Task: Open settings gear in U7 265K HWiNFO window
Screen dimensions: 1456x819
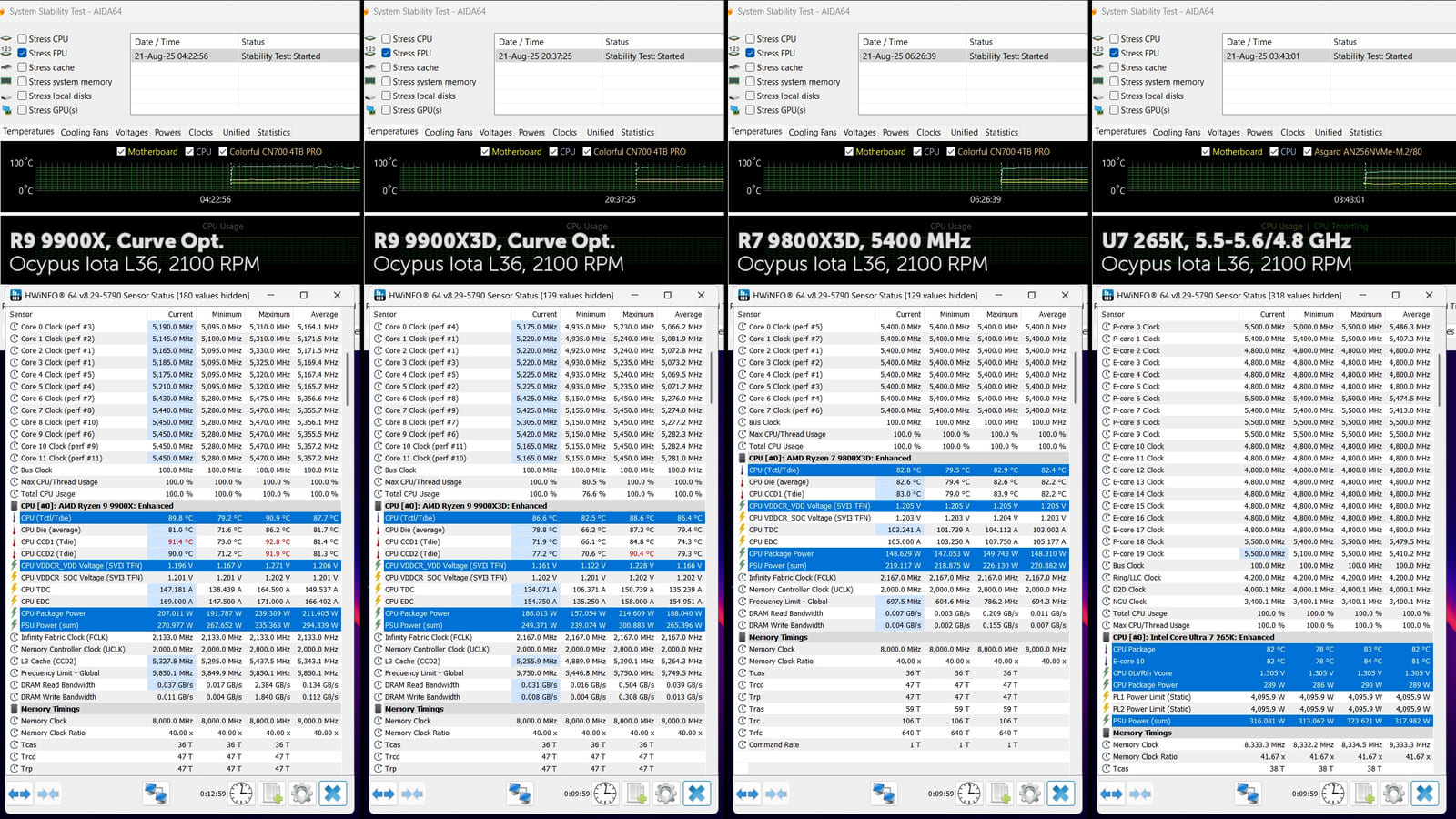Action: click(x=1394, y=794)
